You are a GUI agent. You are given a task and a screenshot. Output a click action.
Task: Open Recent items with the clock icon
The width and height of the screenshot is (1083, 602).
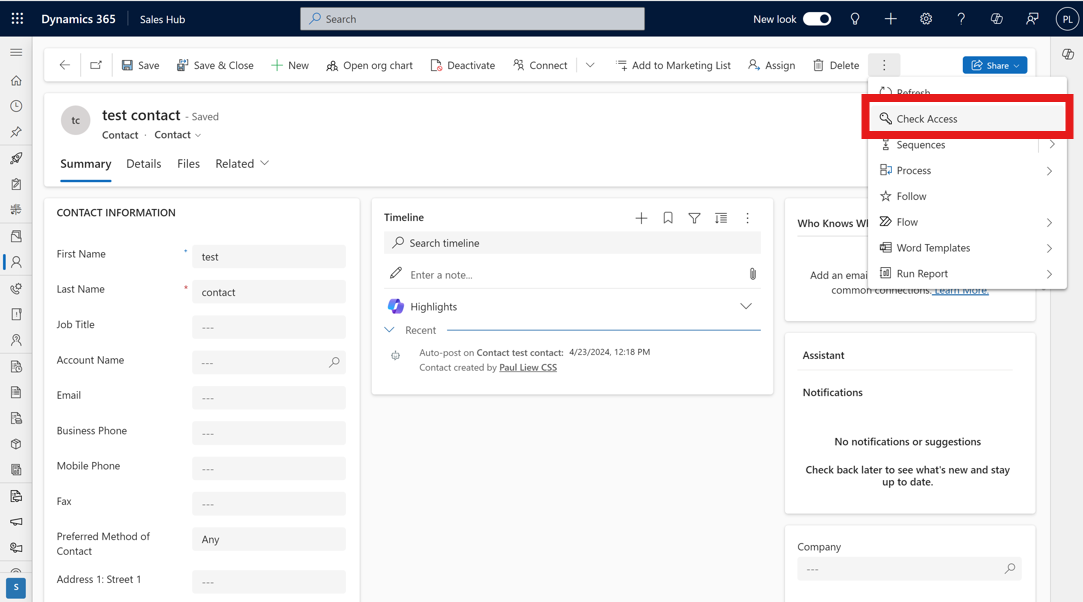(x=15, y=105)
